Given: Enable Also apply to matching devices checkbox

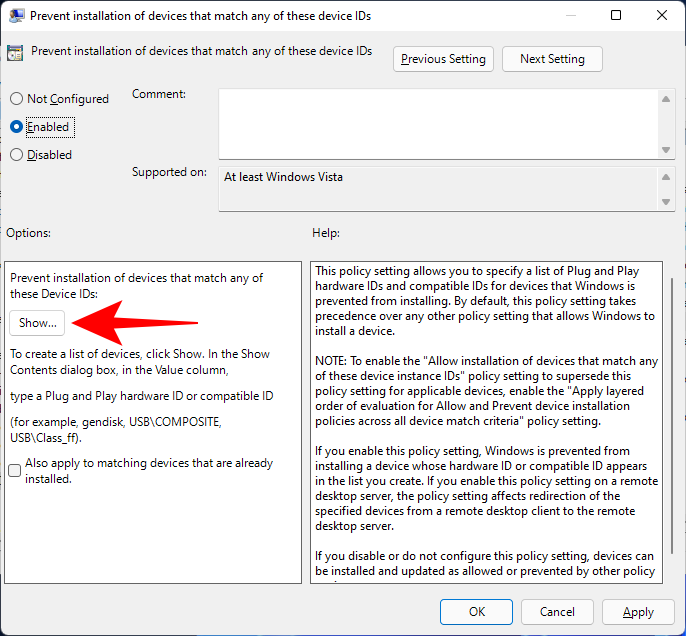Looking at the screenshot, I should point(15,471).
